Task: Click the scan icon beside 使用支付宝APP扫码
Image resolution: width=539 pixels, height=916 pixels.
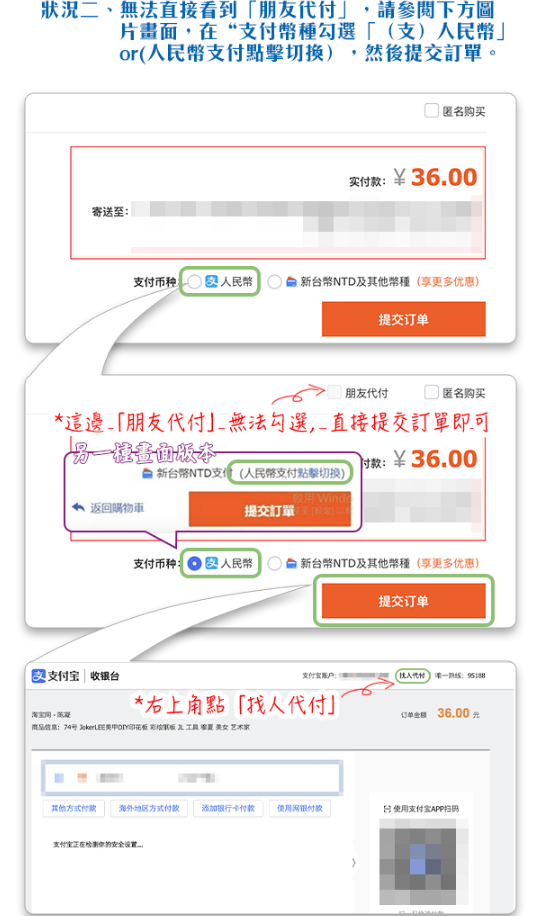Action: (x=387, y=809)
